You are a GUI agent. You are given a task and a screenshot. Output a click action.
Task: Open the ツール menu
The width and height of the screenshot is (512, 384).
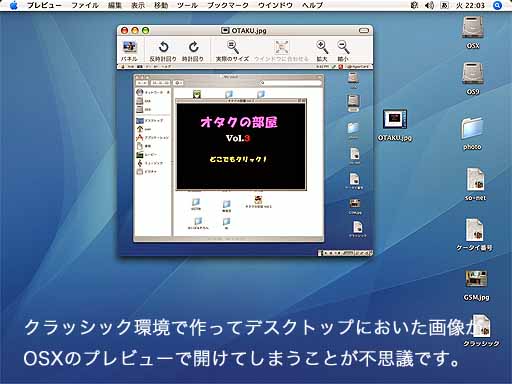pyautogui.click(x=187, y=5)
